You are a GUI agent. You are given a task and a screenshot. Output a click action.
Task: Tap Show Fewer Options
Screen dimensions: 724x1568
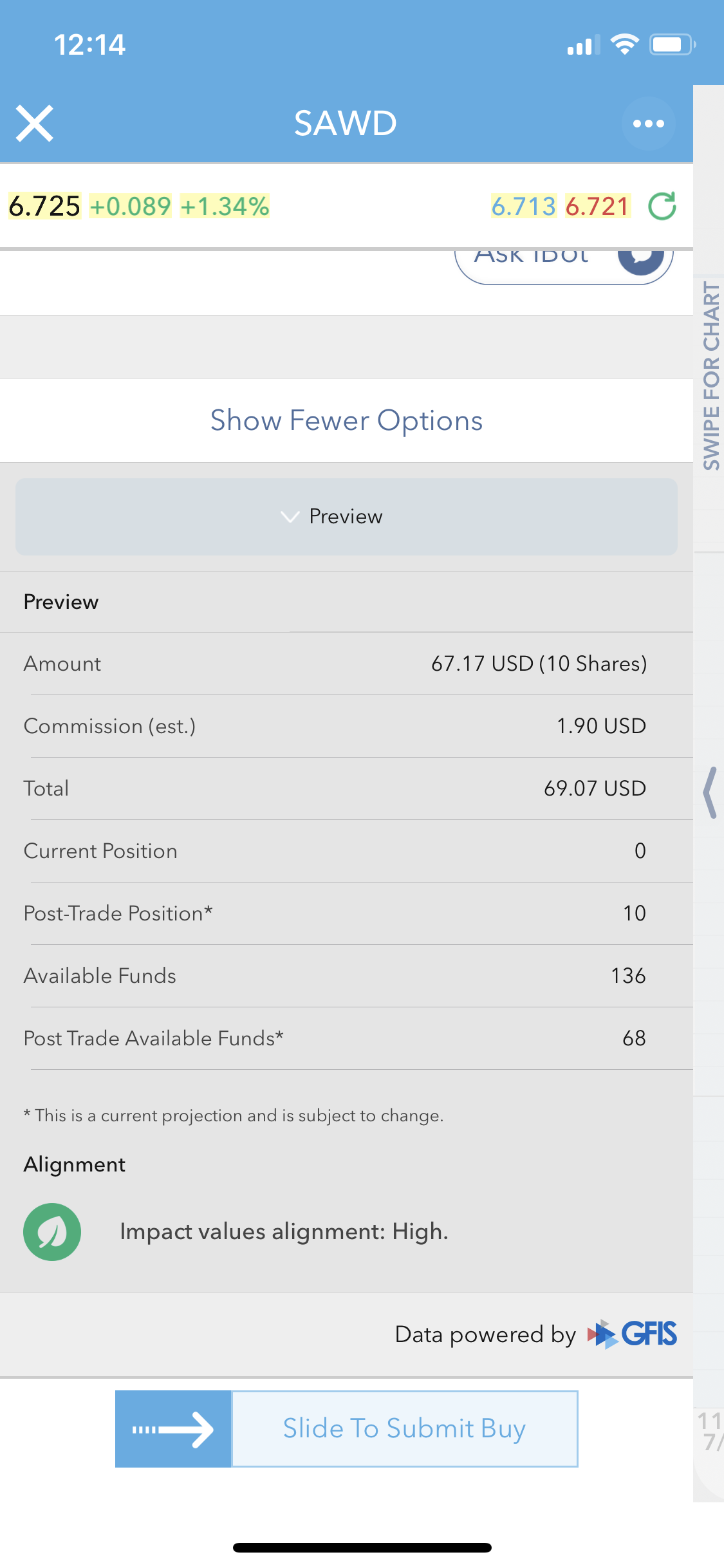(346, 420)
